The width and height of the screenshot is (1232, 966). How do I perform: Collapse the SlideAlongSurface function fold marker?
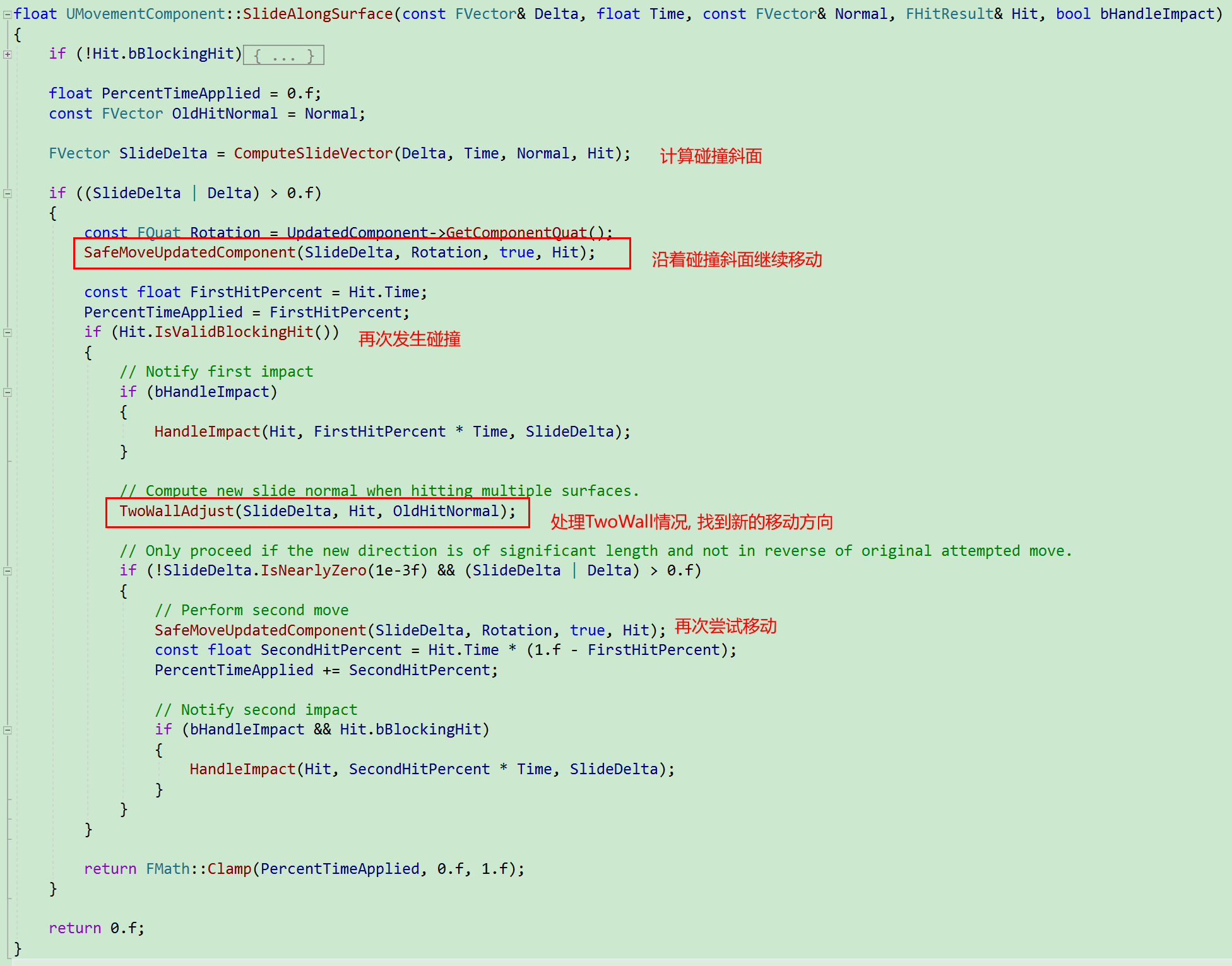point(7,14)
